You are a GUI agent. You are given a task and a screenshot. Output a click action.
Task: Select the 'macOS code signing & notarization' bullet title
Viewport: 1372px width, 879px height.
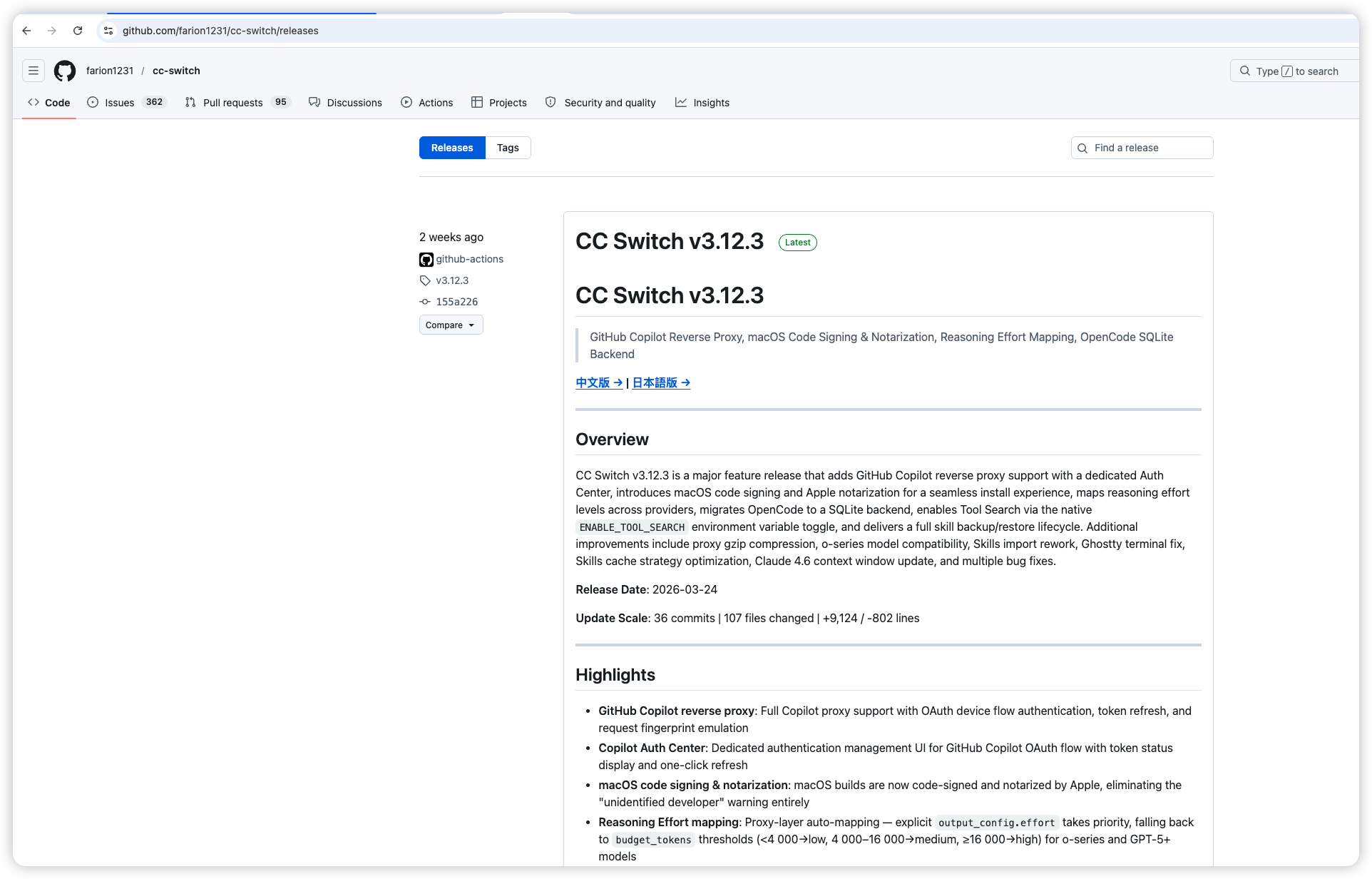click(693, 785)
